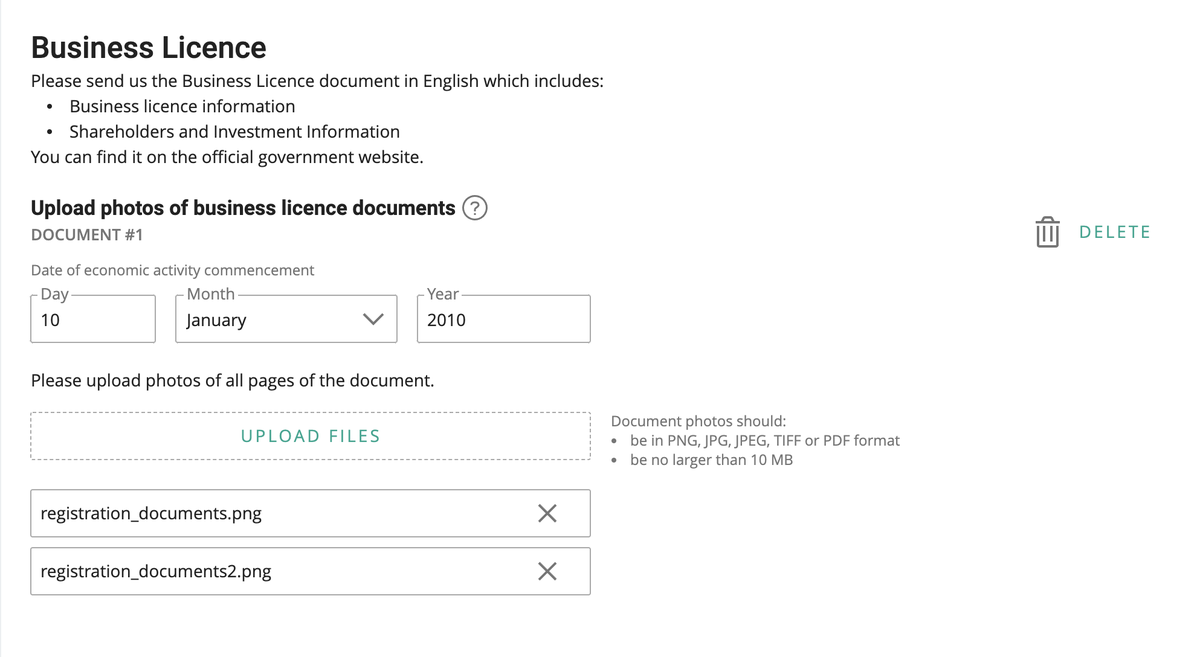The width and height of the screenshot is (1200, 657).
Task: Click the Month dropdown chevron arrow
Action: pos(373,320)
